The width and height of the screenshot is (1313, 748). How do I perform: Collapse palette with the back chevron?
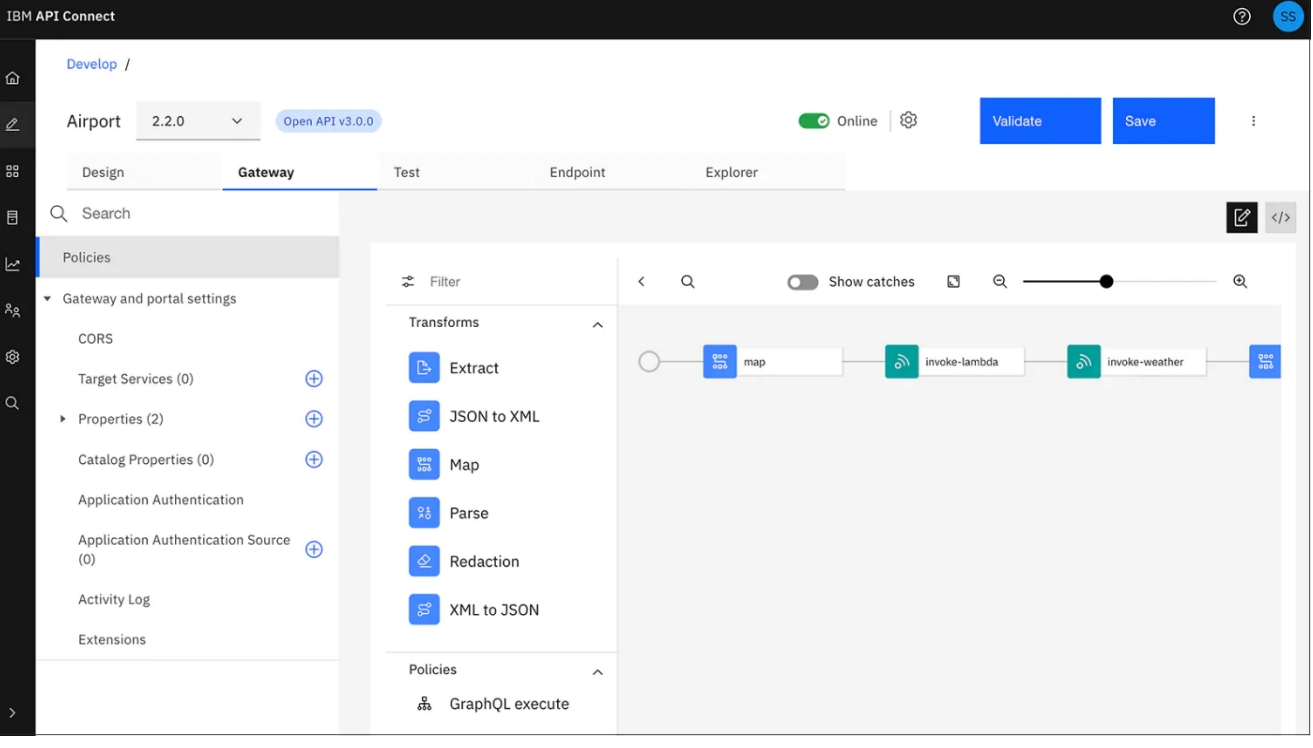pyautogui.click(x=642, y=282)
